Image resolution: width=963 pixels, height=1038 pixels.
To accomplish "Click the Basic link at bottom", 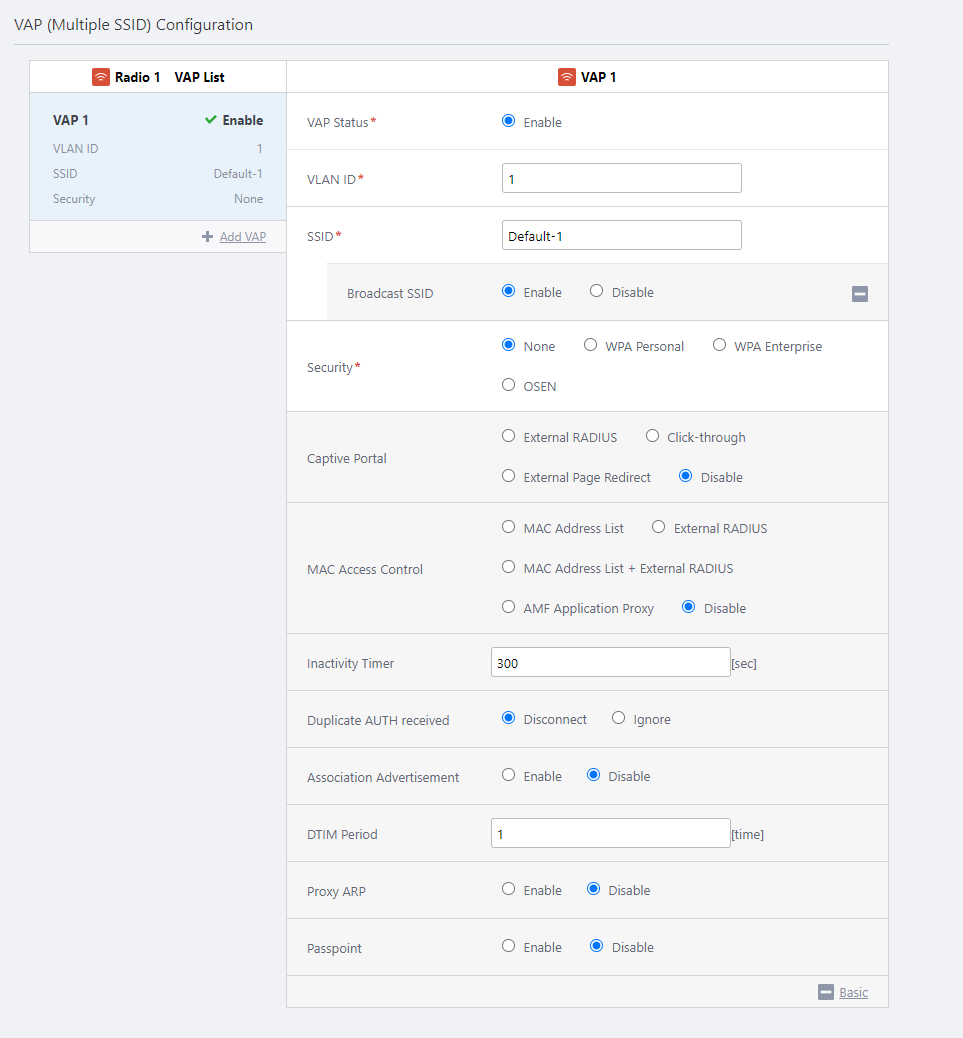I will tap(853, 992).
